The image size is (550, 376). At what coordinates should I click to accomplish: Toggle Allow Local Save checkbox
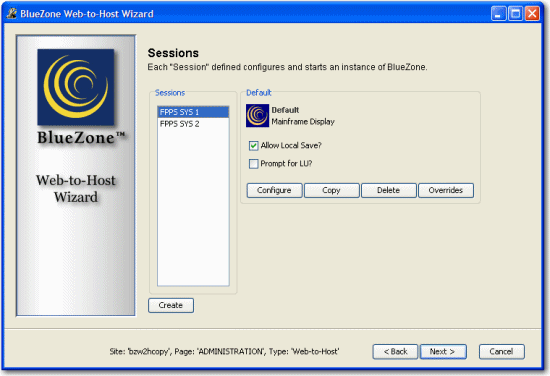pos(253,146)
